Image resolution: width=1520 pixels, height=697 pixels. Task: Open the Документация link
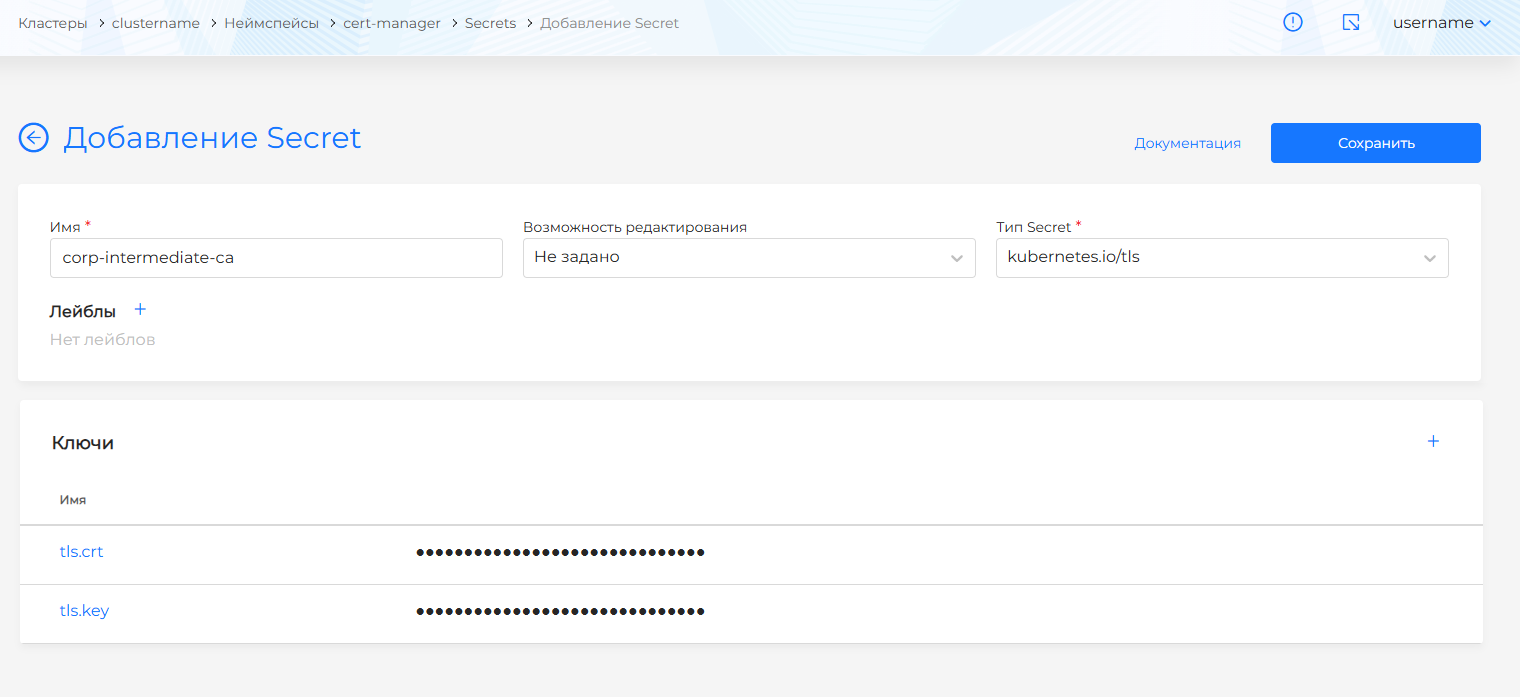click(x=1187, y=143)
